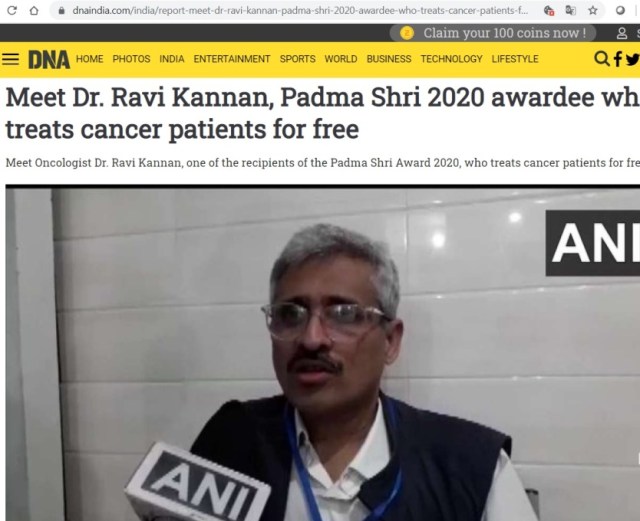Open the ENTERTAINMENT section

coord(232,59)
